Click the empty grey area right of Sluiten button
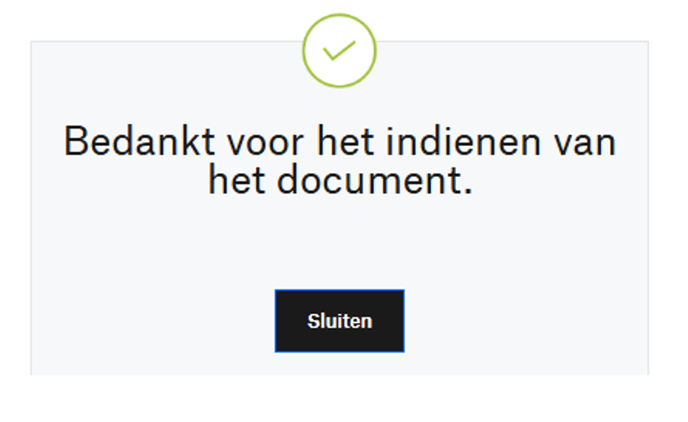Viewport: 688px width, 422px height. click(x=527, y=321)
